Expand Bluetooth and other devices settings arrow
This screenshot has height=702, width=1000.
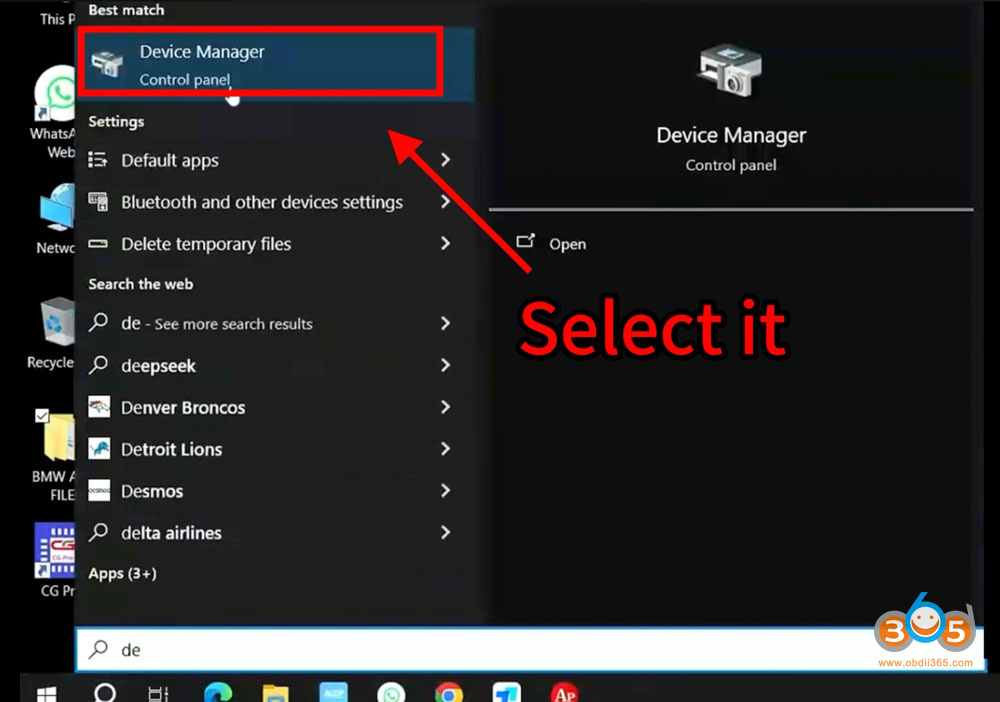point(445,202)
